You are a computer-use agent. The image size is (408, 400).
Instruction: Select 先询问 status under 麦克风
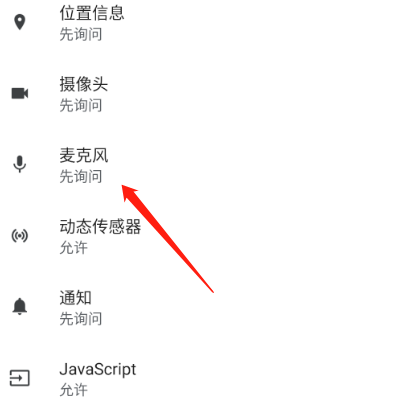pos(81,176)
